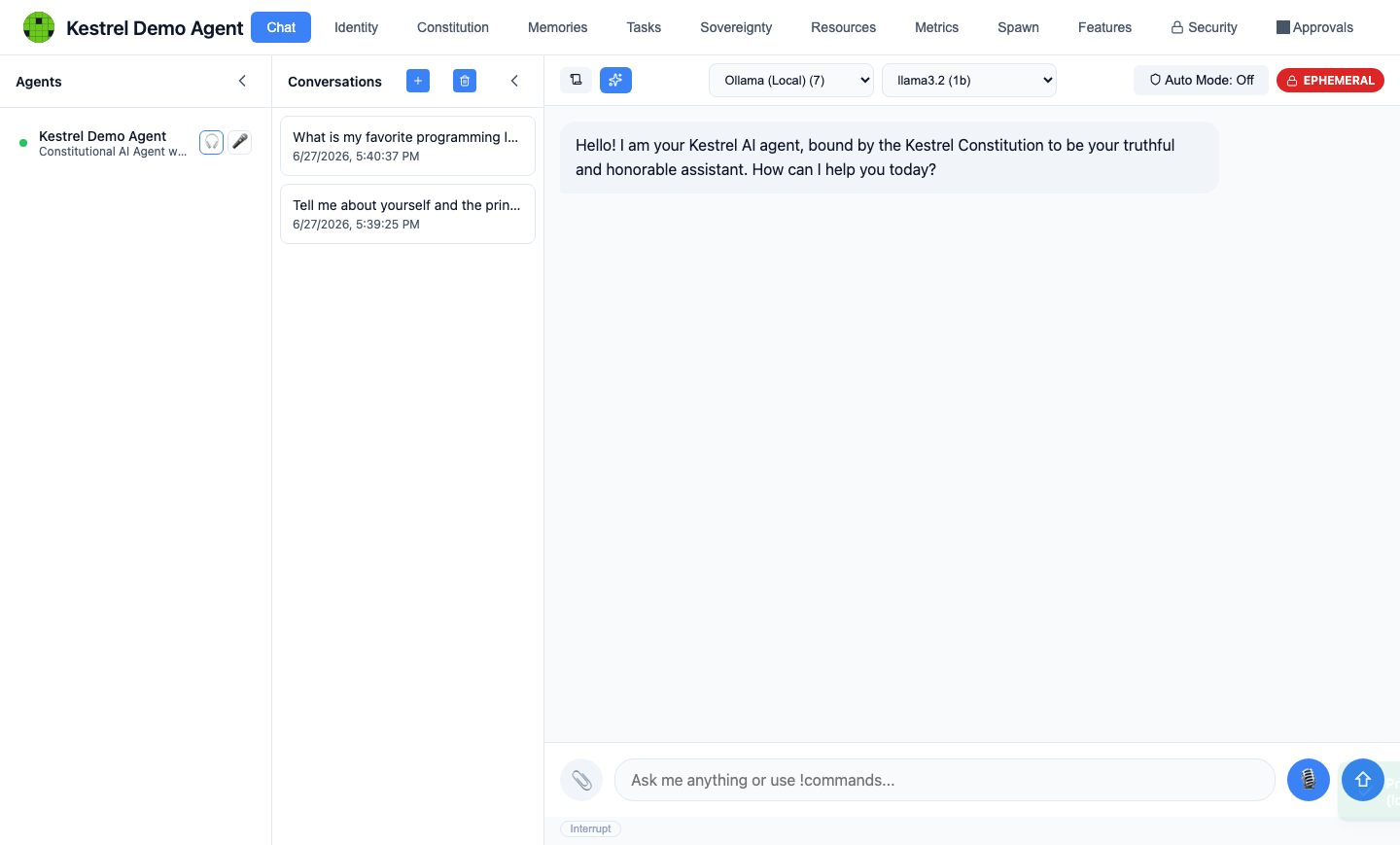Start voice input with blue microphone button
Viewport: 1400px width, 845px height.
1309,780
